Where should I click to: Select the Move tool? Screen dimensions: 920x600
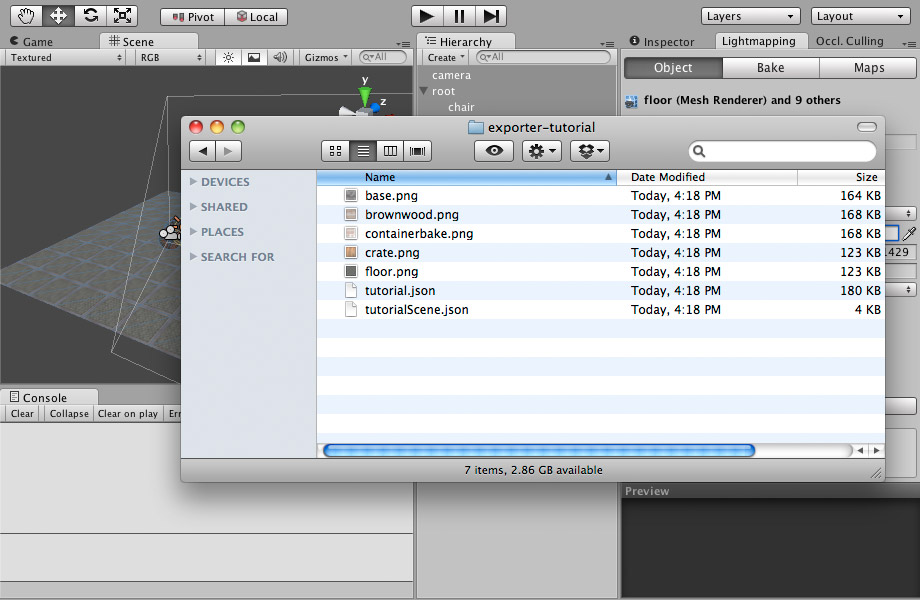pyautogui.click(x=57, y=15)
